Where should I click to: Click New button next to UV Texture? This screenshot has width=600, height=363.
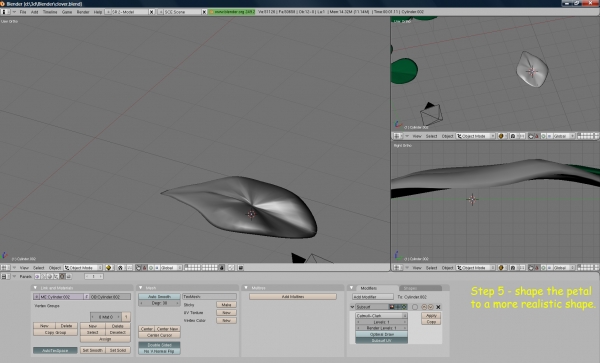click(227, 313)
